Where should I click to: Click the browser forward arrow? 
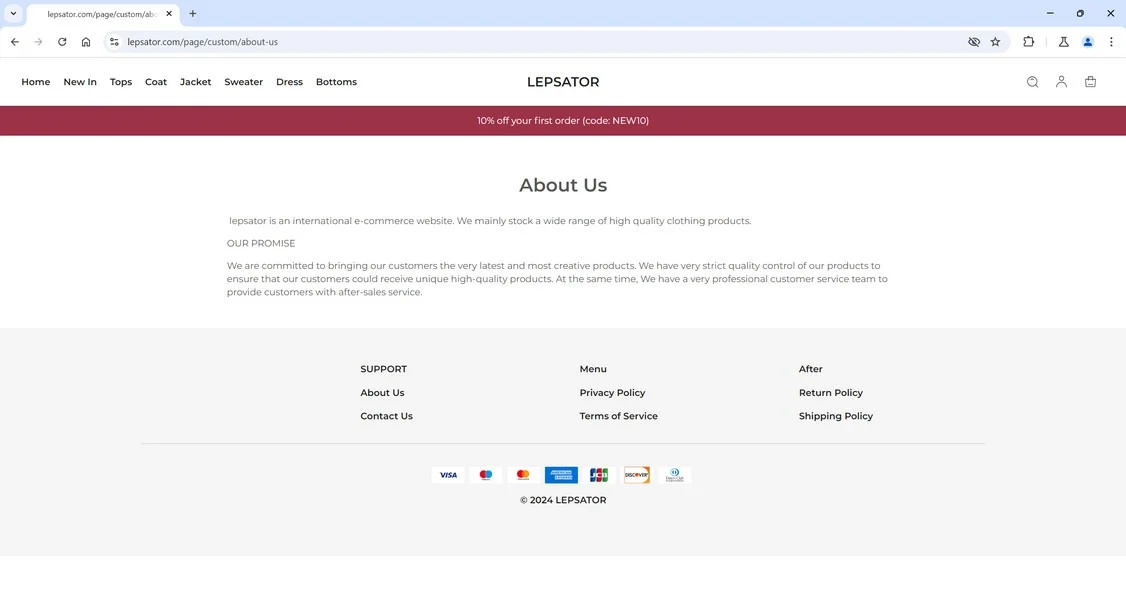tap(38, 42)
